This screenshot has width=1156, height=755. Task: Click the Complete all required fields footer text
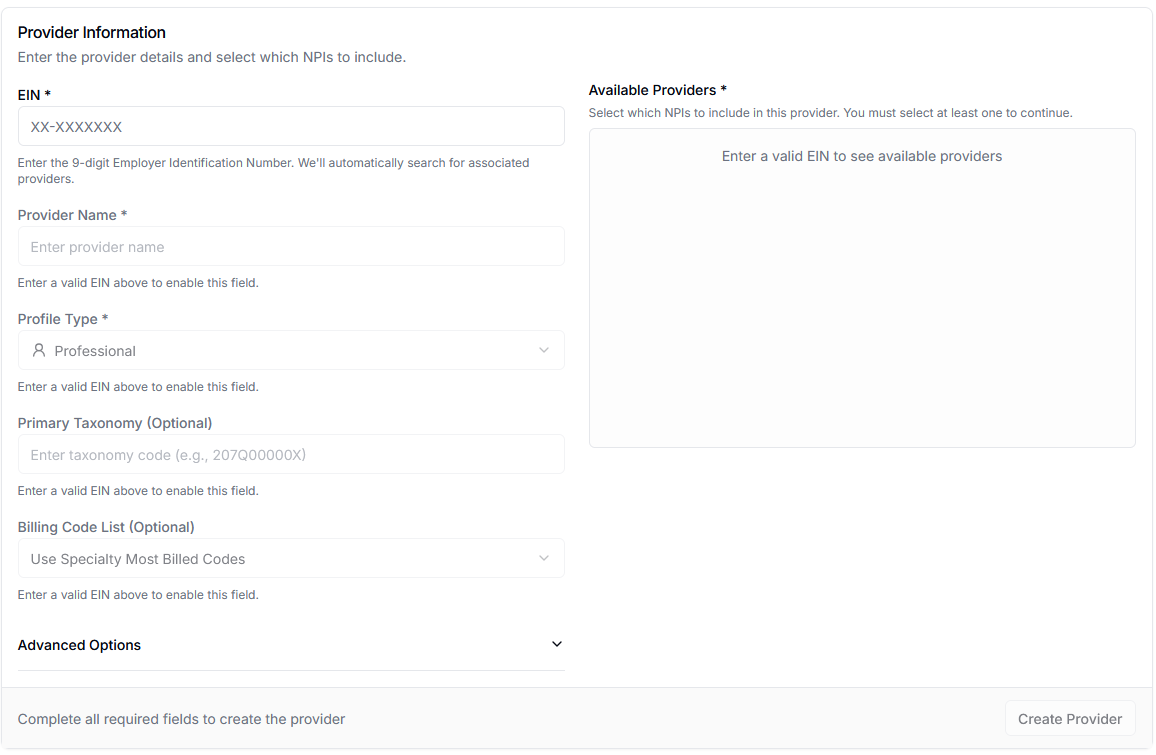coord(181,718)
